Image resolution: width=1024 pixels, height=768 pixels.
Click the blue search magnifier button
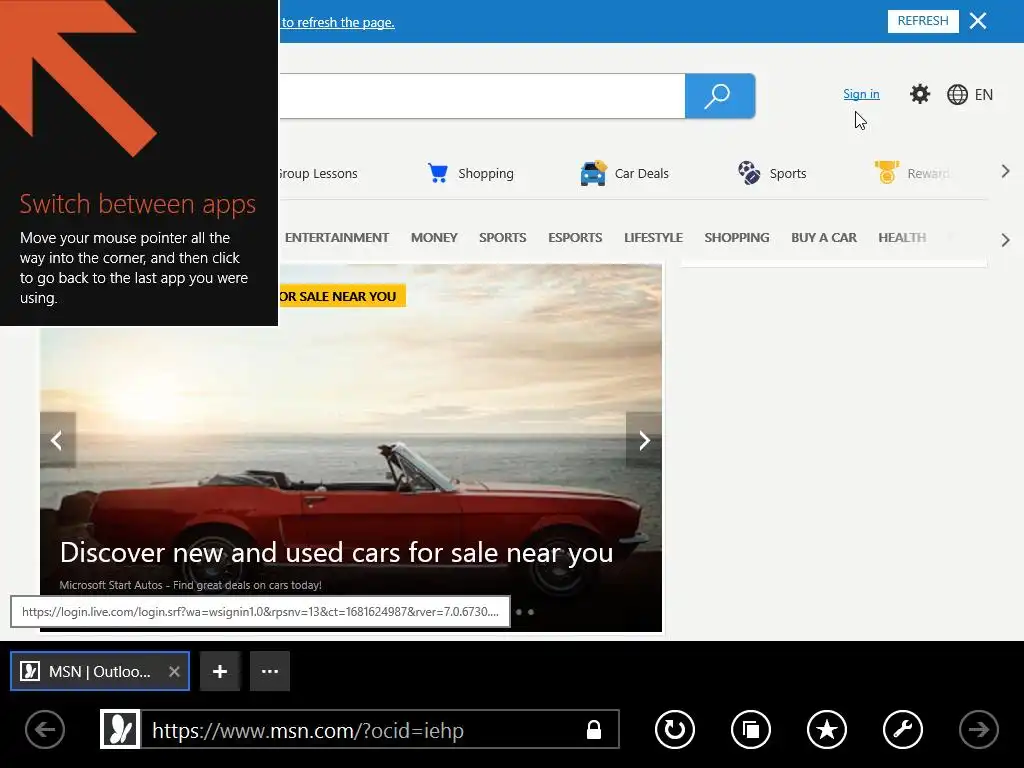click(x=720, y=96)
